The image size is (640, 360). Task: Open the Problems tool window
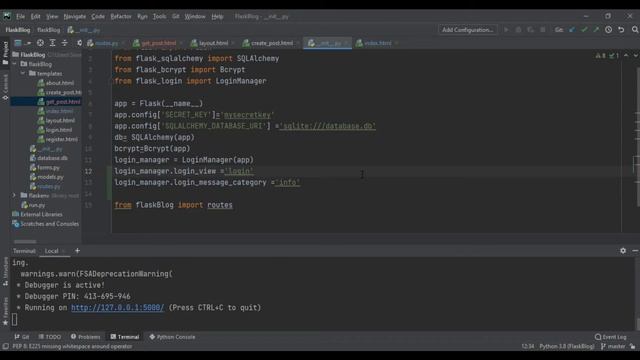point(85,337)
